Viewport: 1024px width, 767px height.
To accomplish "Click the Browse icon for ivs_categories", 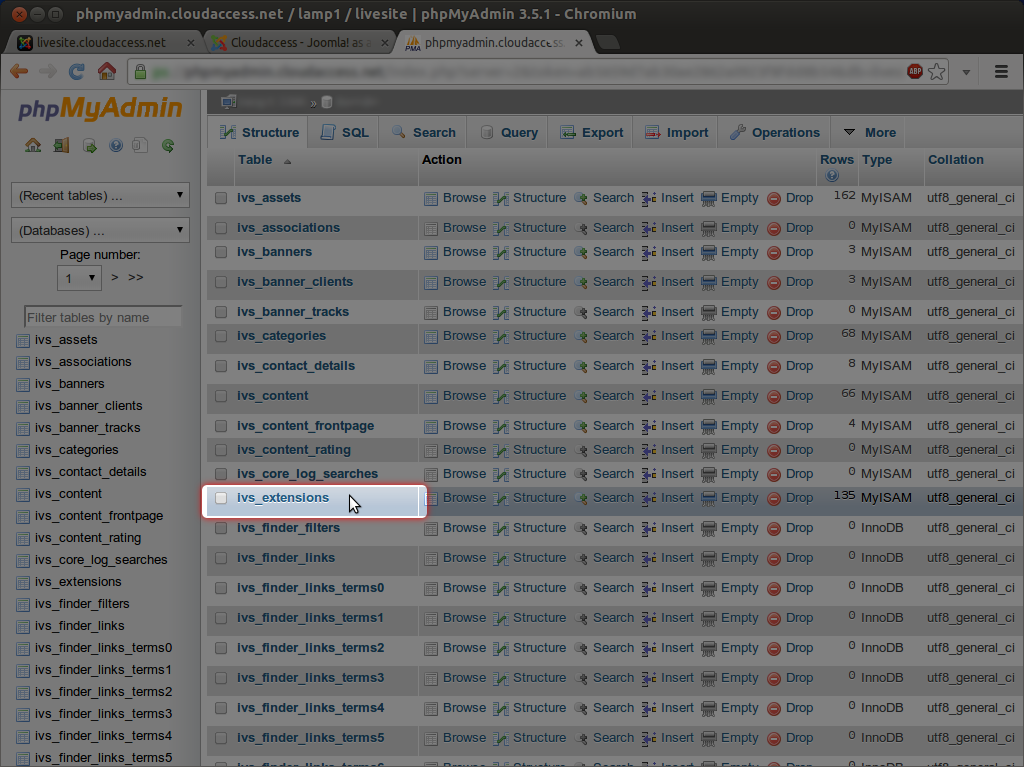I will point(430,336).
